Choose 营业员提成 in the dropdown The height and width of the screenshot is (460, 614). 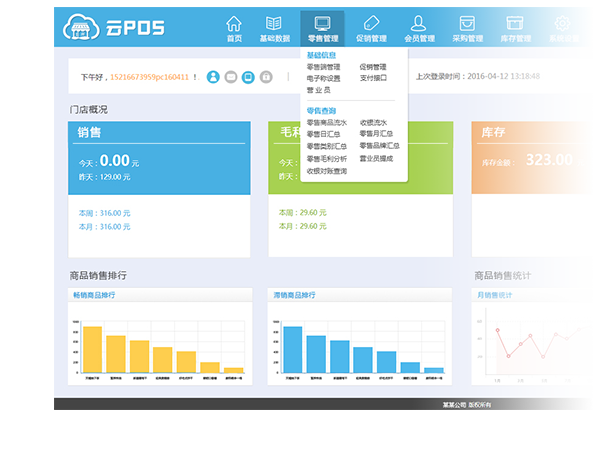(376, 158)
